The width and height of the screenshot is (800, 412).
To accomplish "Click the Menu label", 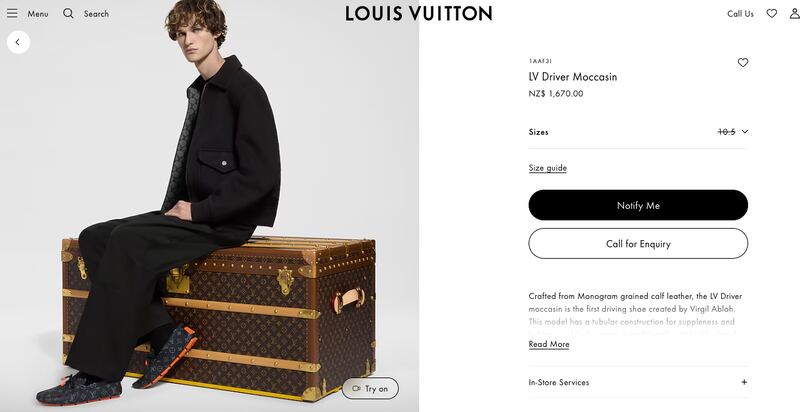I will coord(38,14).
